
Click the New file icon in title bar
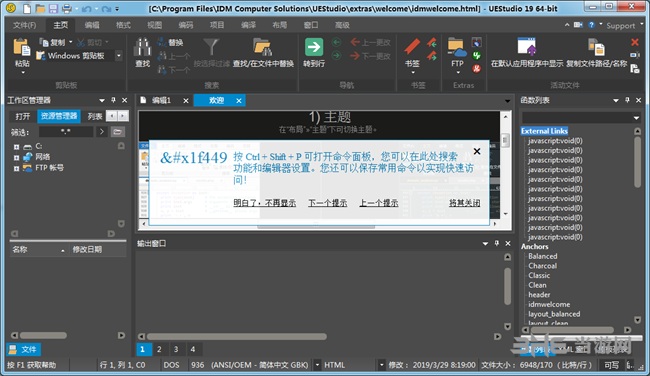27,8
